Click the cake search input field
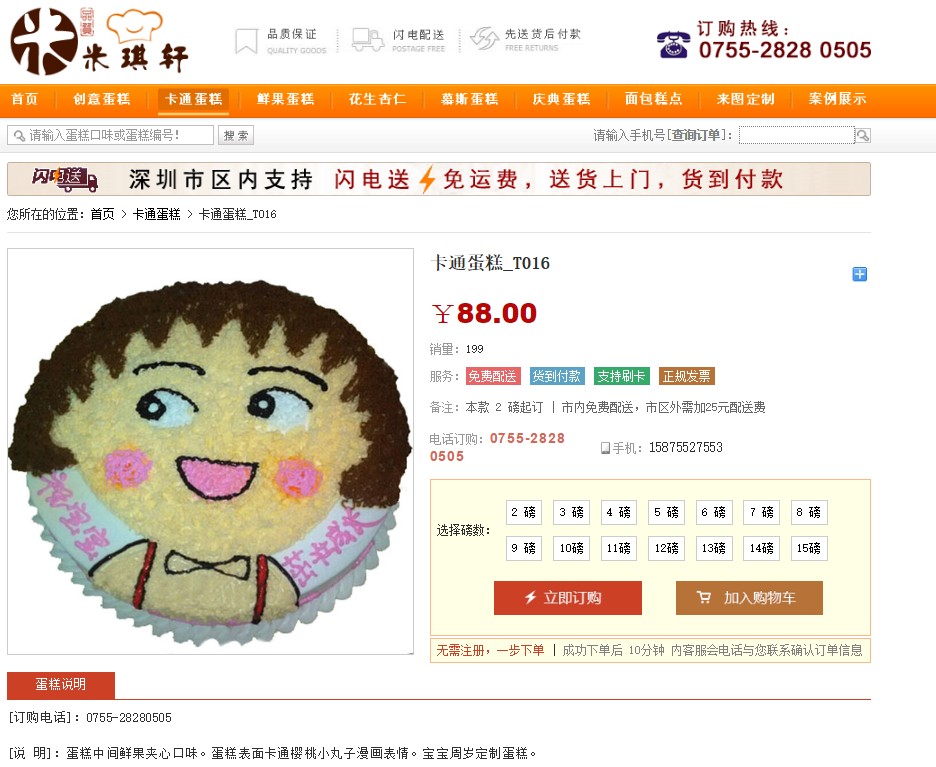 pos(110,135)
